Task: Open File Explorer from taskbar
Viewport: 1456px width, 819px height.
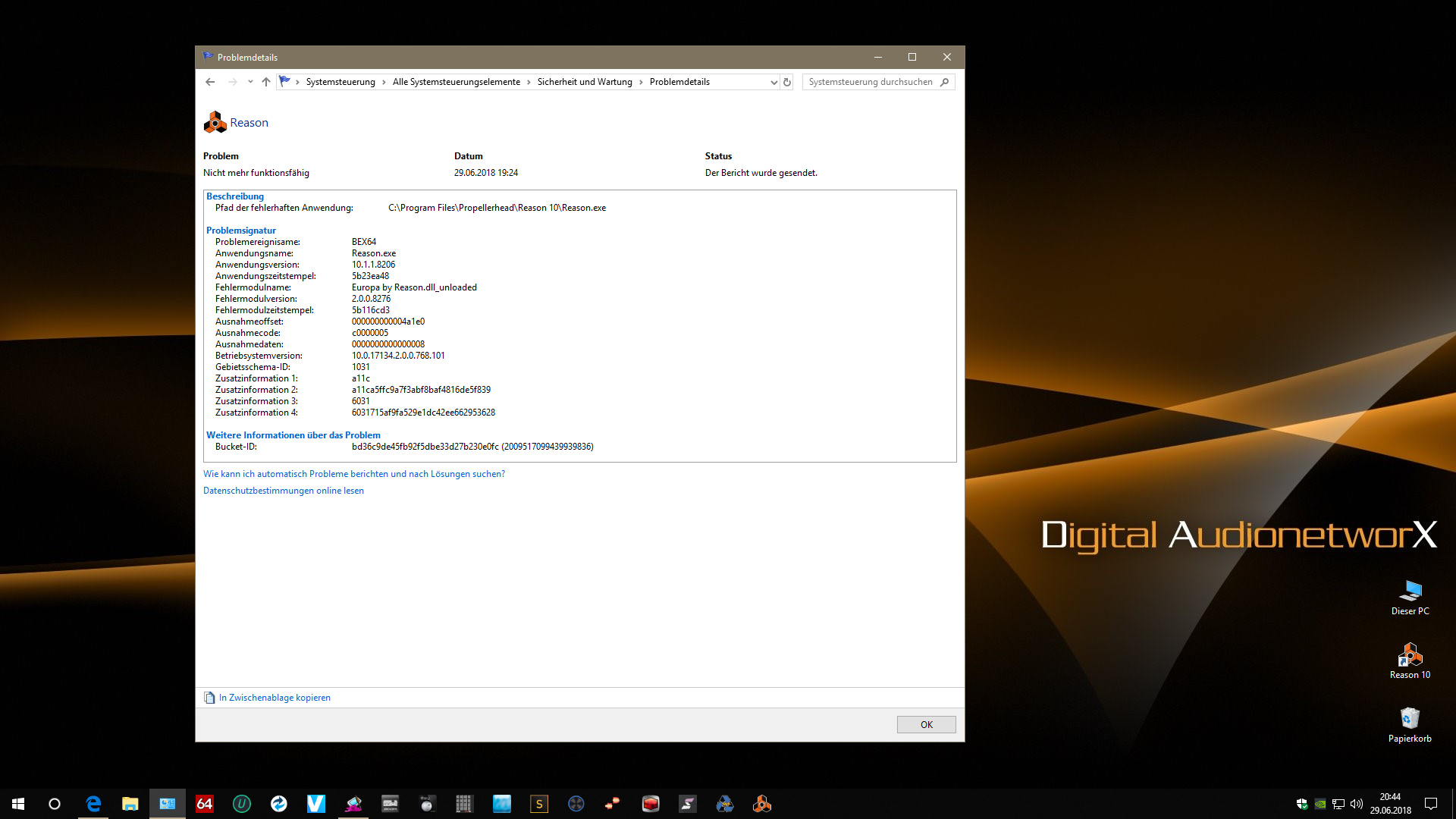Action: coord(130,804)
